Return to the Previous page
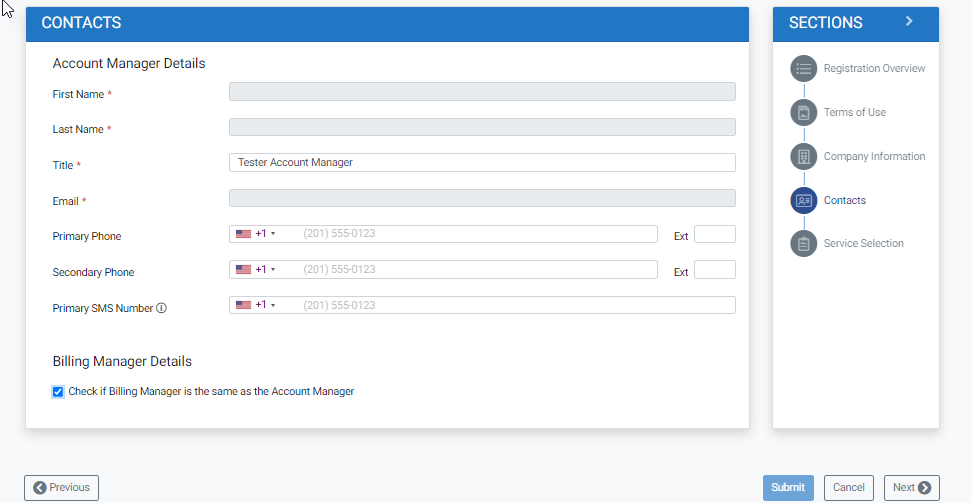Viewport: 972px width, 503px height. [61, 488]
